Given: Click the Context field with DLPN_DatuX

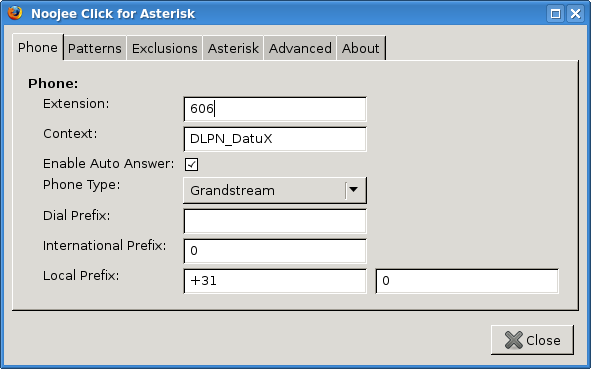Looking at the screenshot, I should click(x=275, y=139).
